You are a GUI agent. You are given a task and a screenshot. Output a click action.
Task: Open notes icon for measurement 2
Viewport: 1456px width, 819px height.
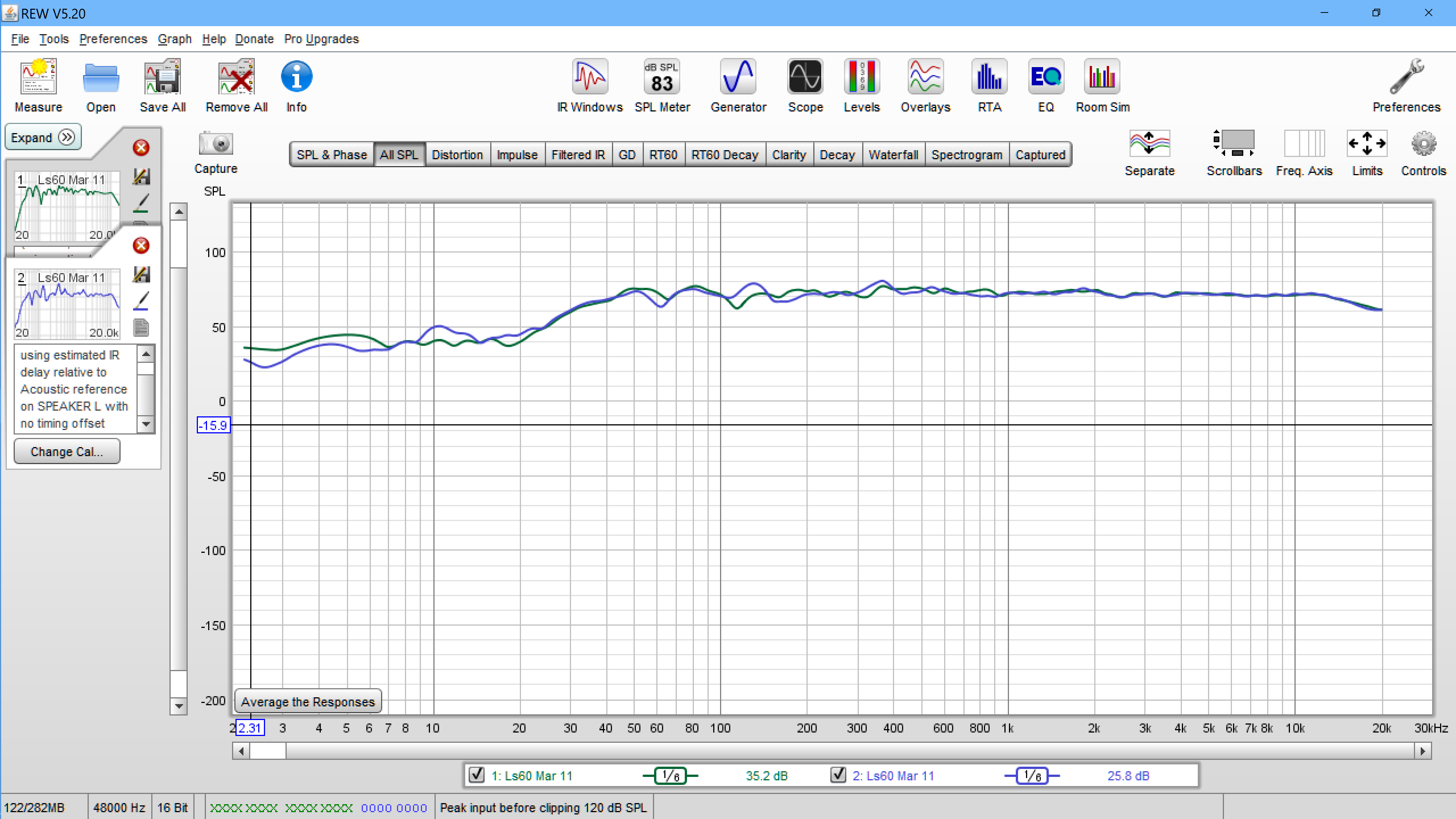click(x=141, y=328)
